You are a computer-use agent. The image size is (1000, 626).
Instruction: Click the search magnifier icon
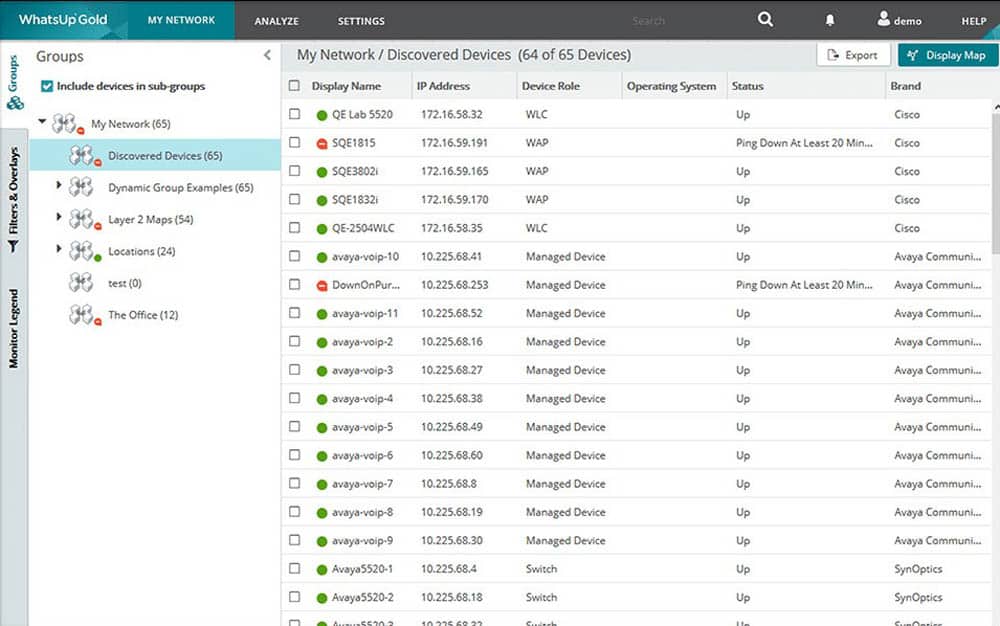(x=765, y=19)
